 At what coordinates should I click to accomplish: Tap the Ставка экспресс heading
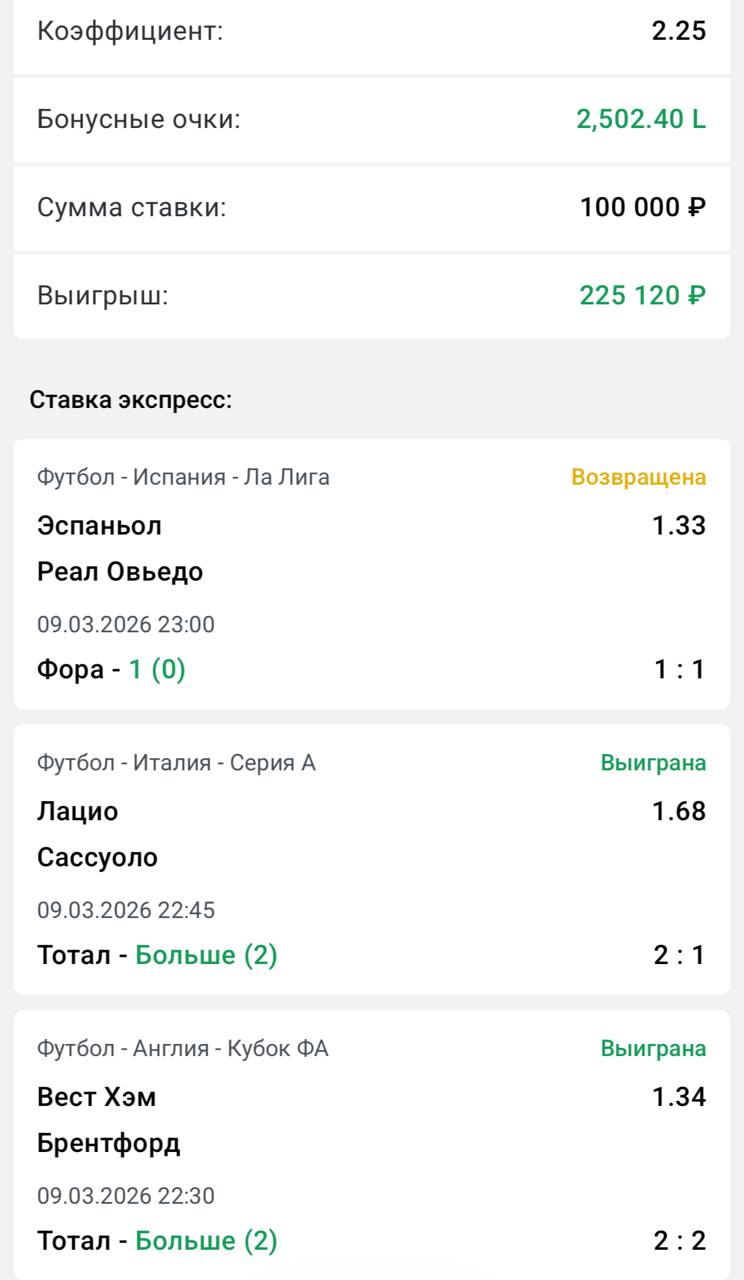tap(131, 401)
